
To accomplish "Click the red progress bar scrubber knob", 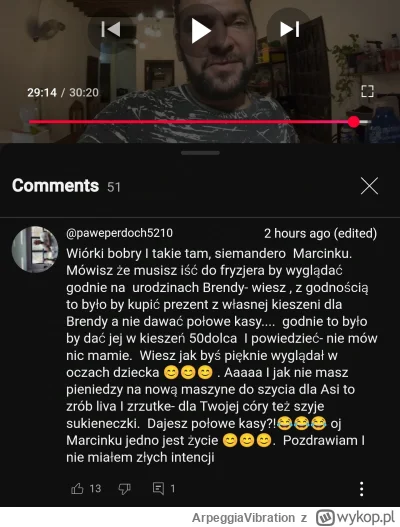I will click(354, 122).
